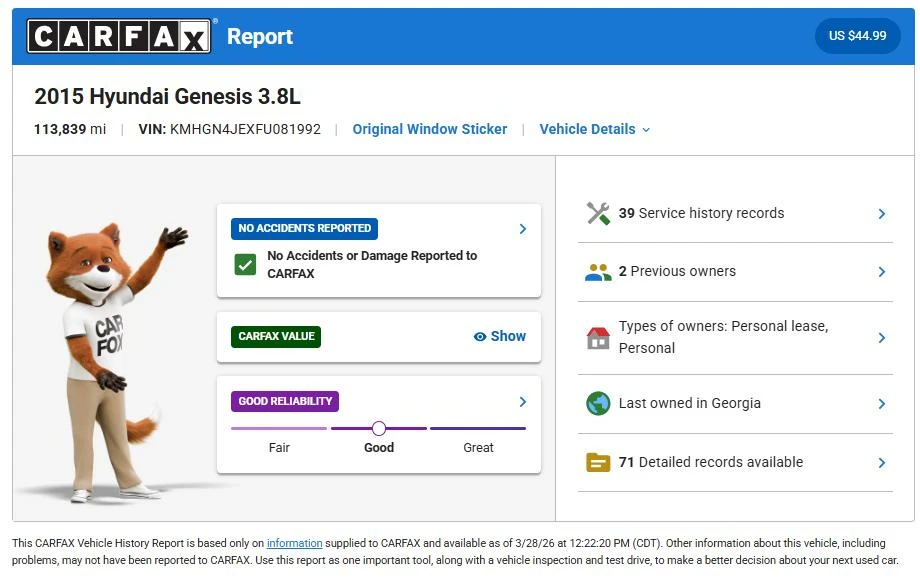This screenshot has height=580, width=920.
Task: Click the 113,839 mi mileage text
Action: click(x=70, y=129)
